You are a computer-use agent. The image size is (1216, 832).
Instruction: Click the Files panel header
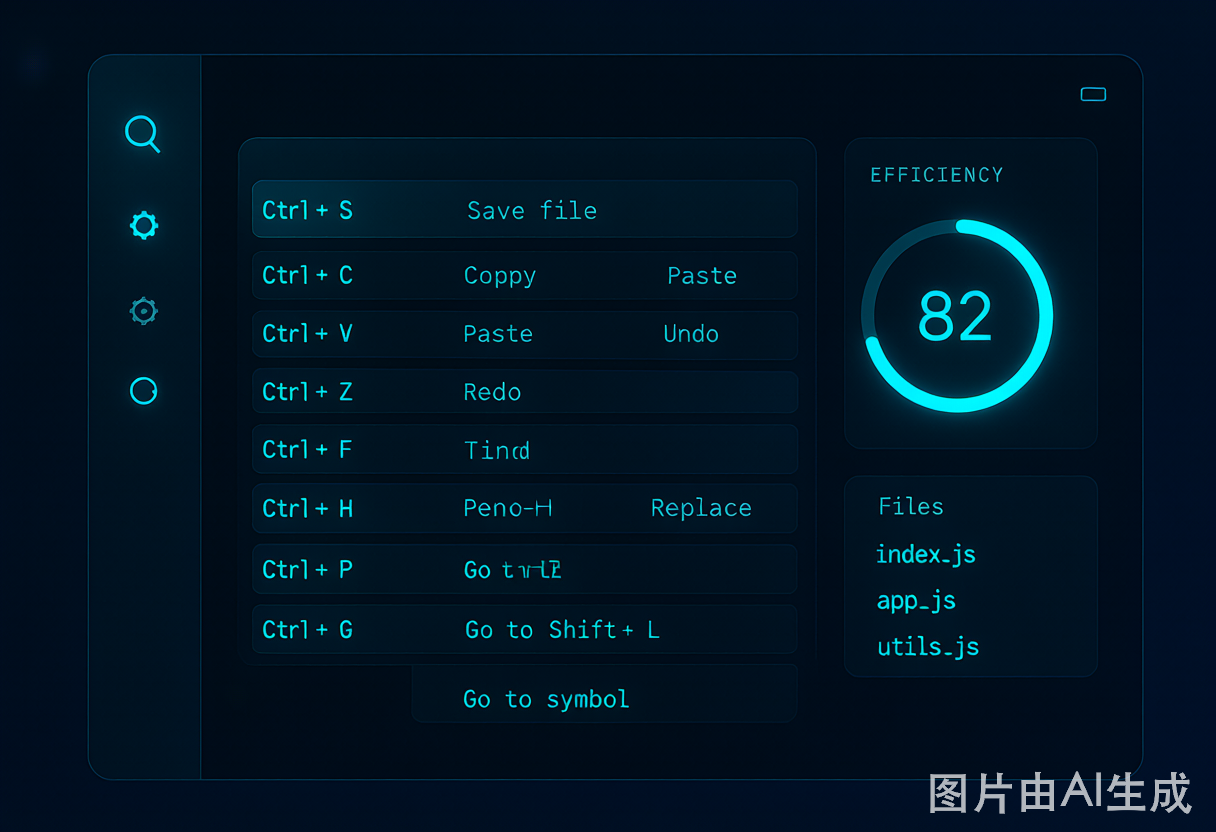tap(911, 506)
